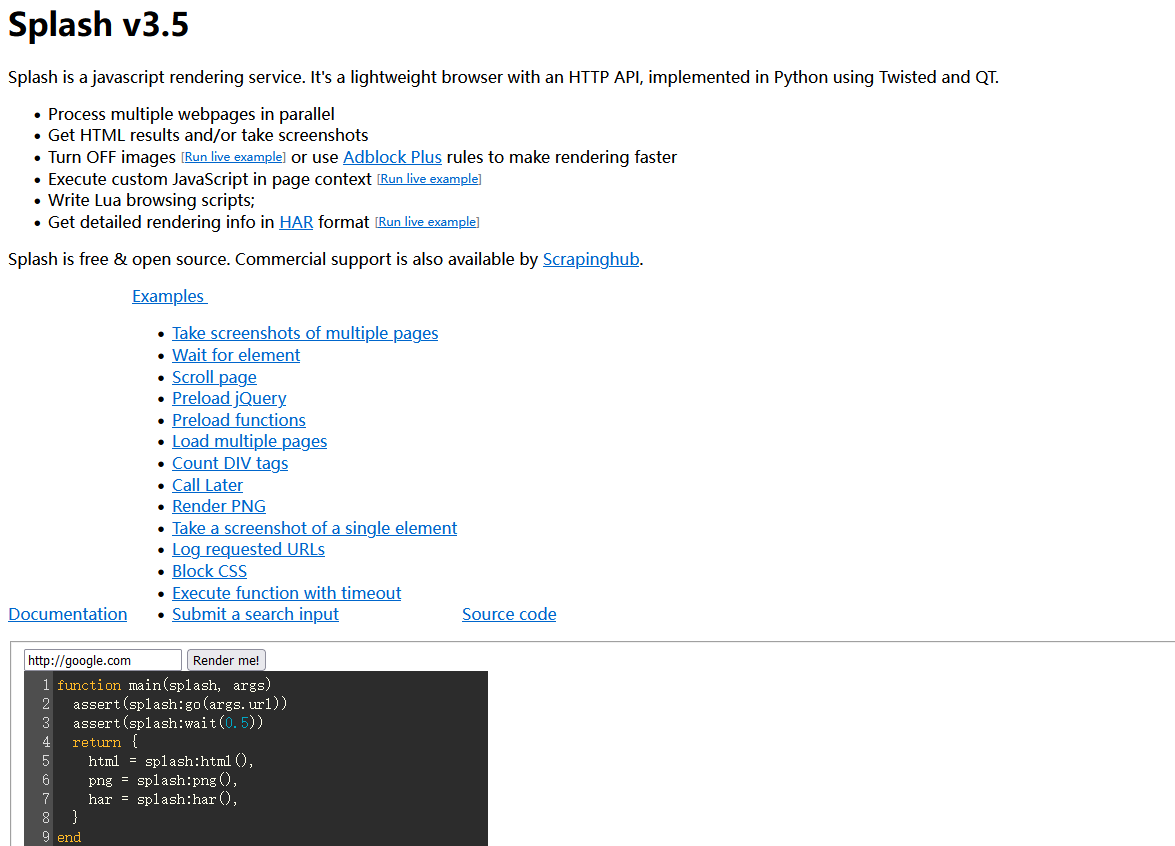
Task: Follow the HAR format link
Action: click(296, 222)
